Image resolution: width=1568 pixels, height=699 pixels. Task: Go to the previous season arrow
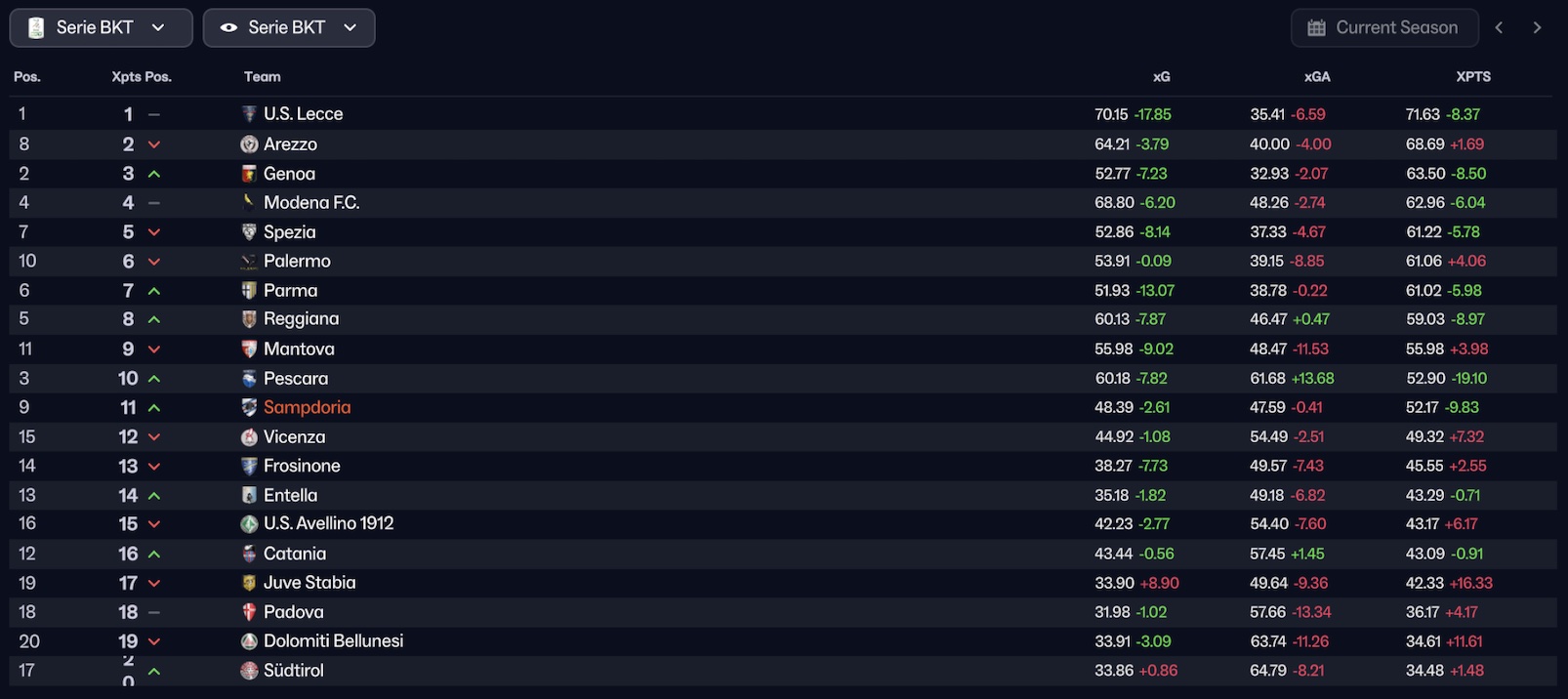point(1499,28)
